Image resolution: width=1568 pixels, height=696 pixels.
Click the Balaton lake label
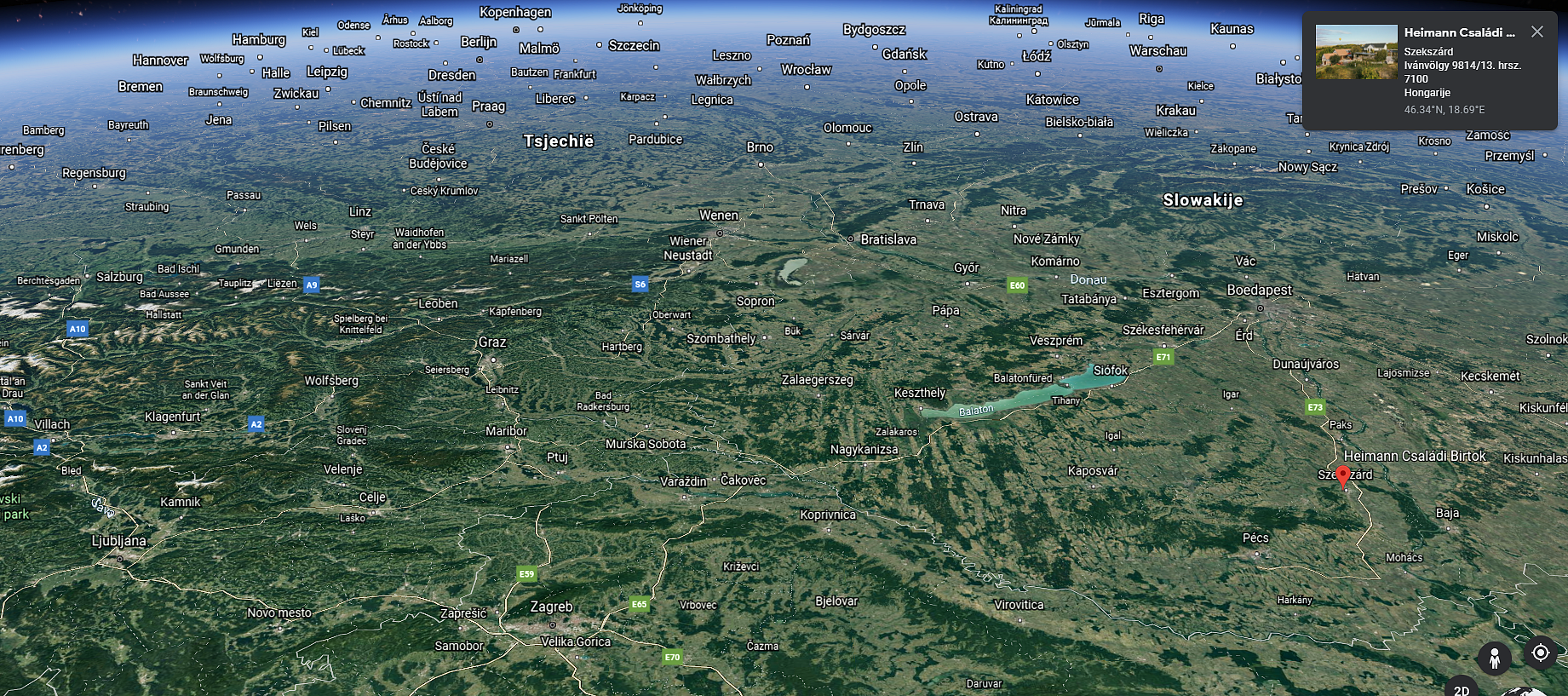[976, 411]
